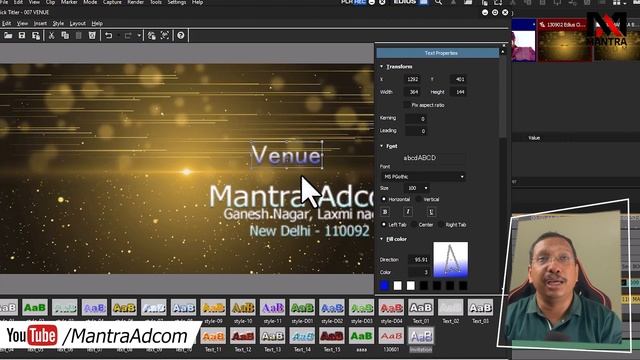Click the Leading value field
Image resolution: width=640 pixels, height=360 pixels.
click(x=416, y=131)
